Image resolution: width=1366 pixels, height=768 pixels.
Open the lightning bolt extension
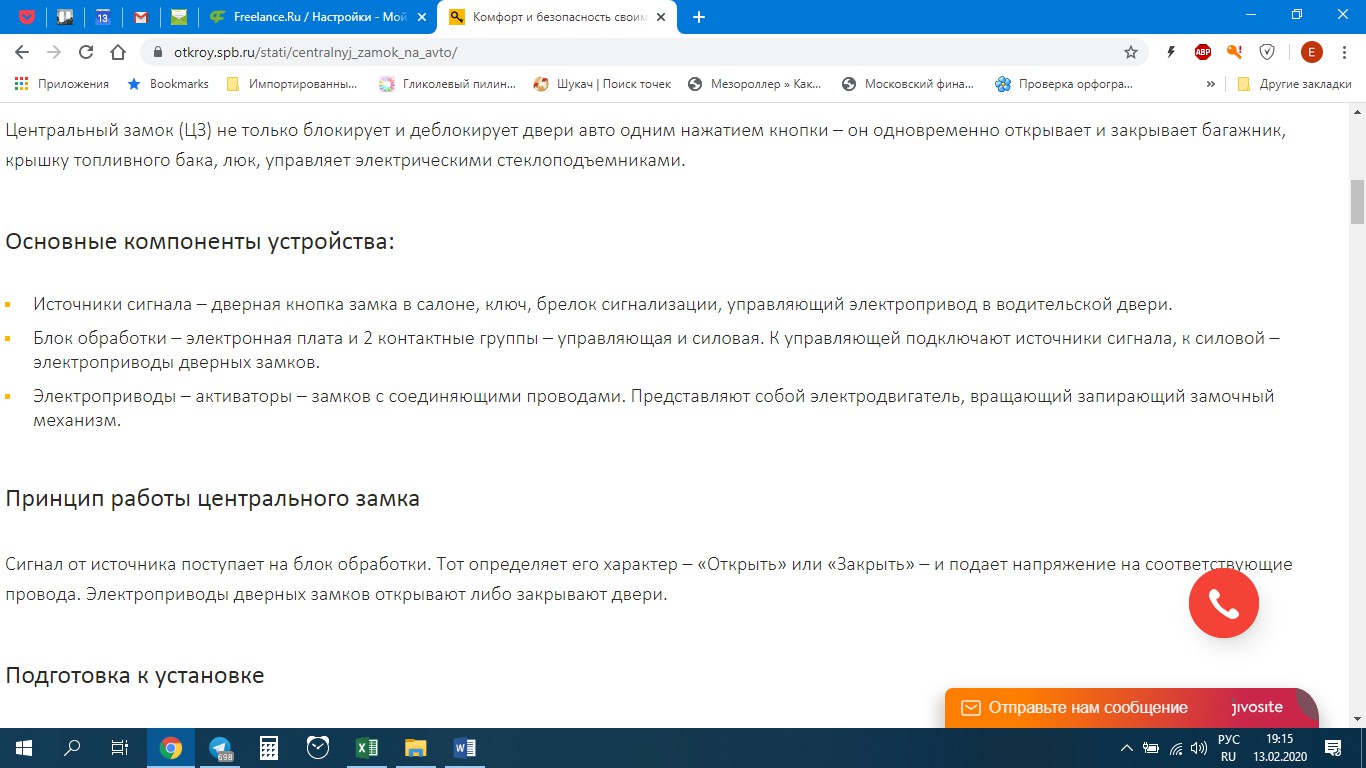pyautogui.click(x=1172, y=52)
